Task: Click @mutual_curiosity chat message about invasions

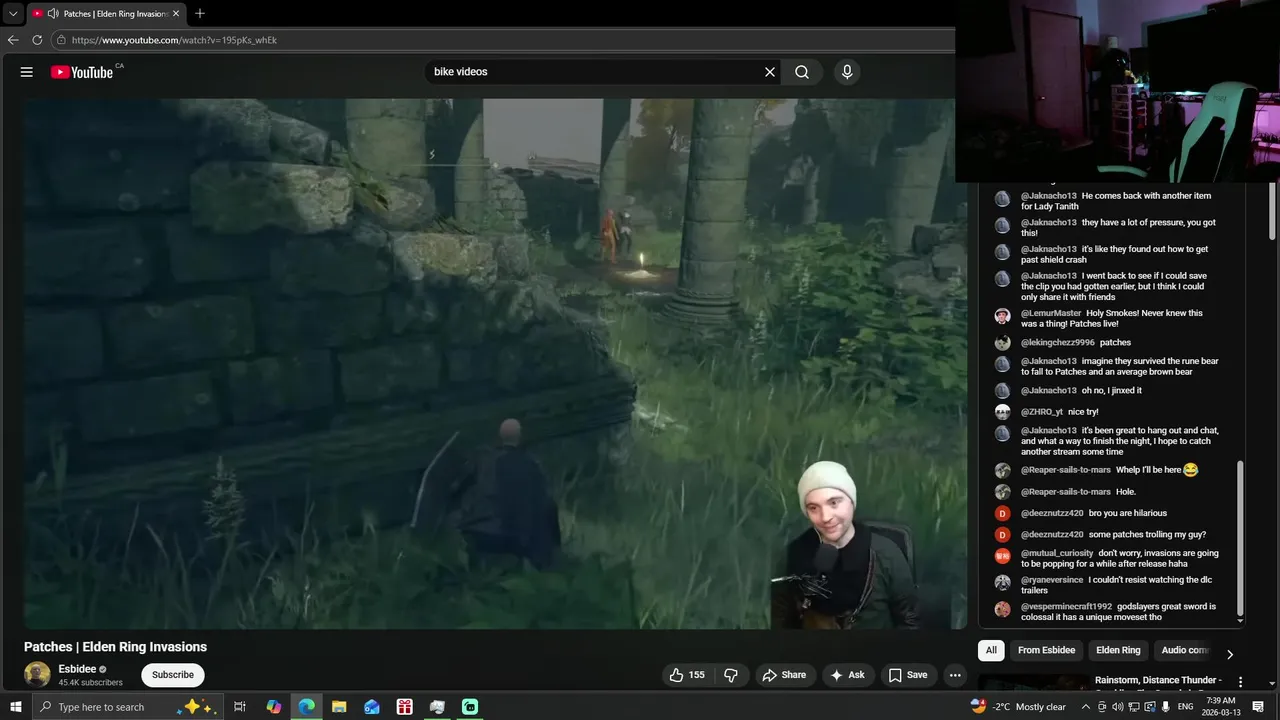Action: coord(1120,558)
